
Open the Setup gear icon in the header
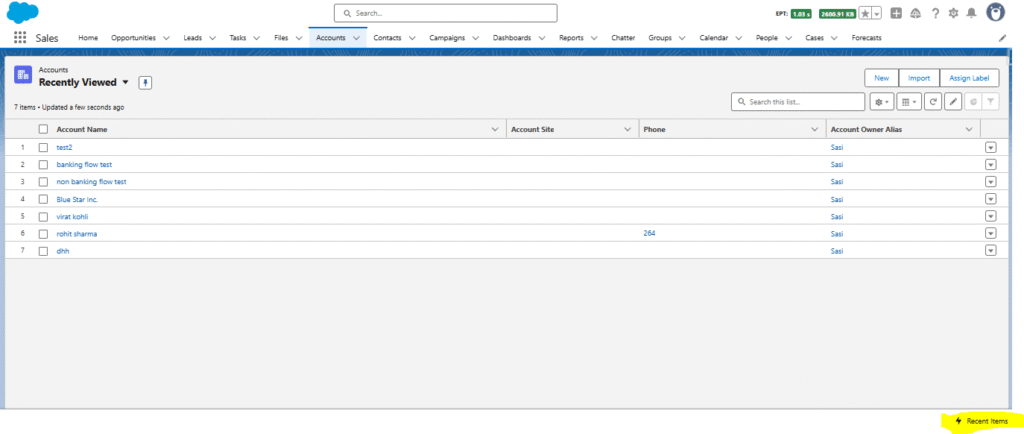953,13
